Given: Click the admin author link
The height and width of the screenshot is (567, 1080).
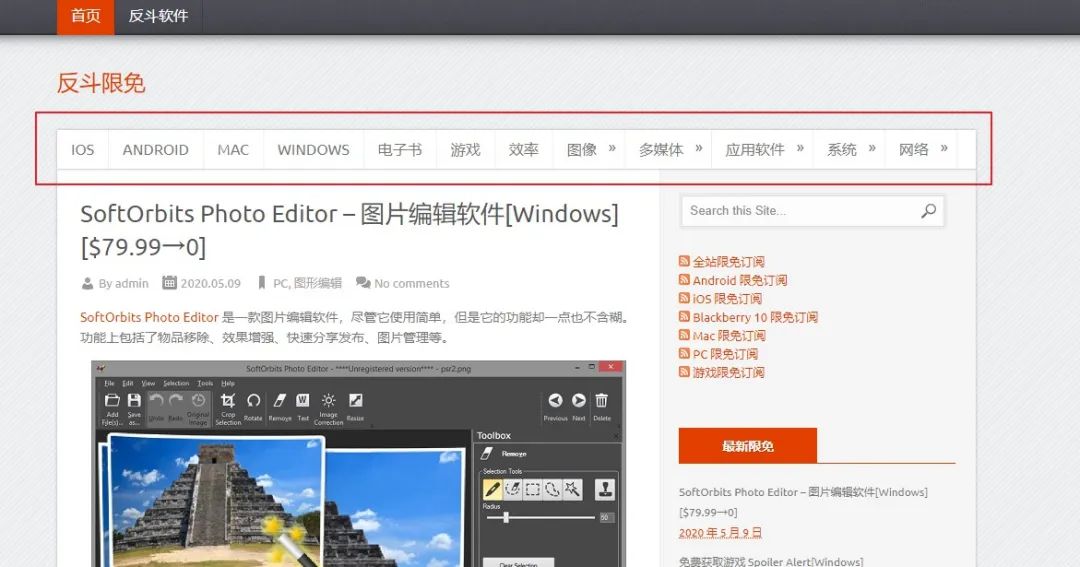Looking at the screenshot, I should [132, 283].
